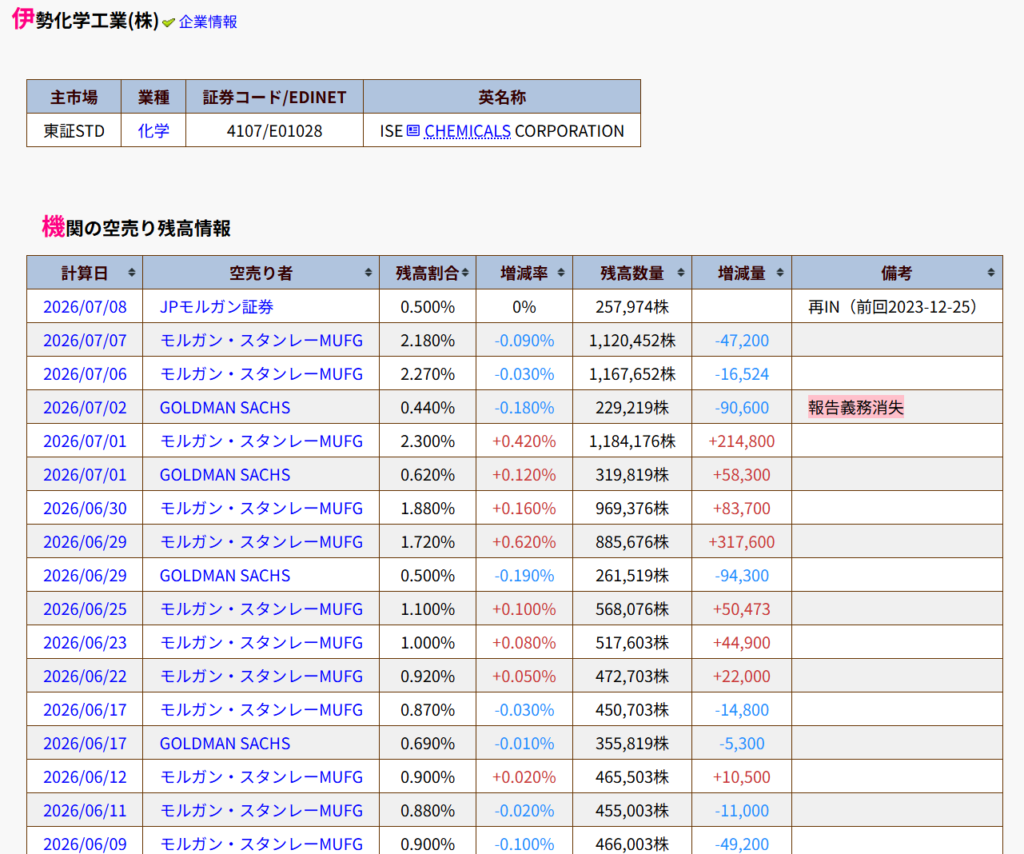Screen dimensions: 1024x854
Task: Open date link 2026/06/22
Action: [85, 676]
